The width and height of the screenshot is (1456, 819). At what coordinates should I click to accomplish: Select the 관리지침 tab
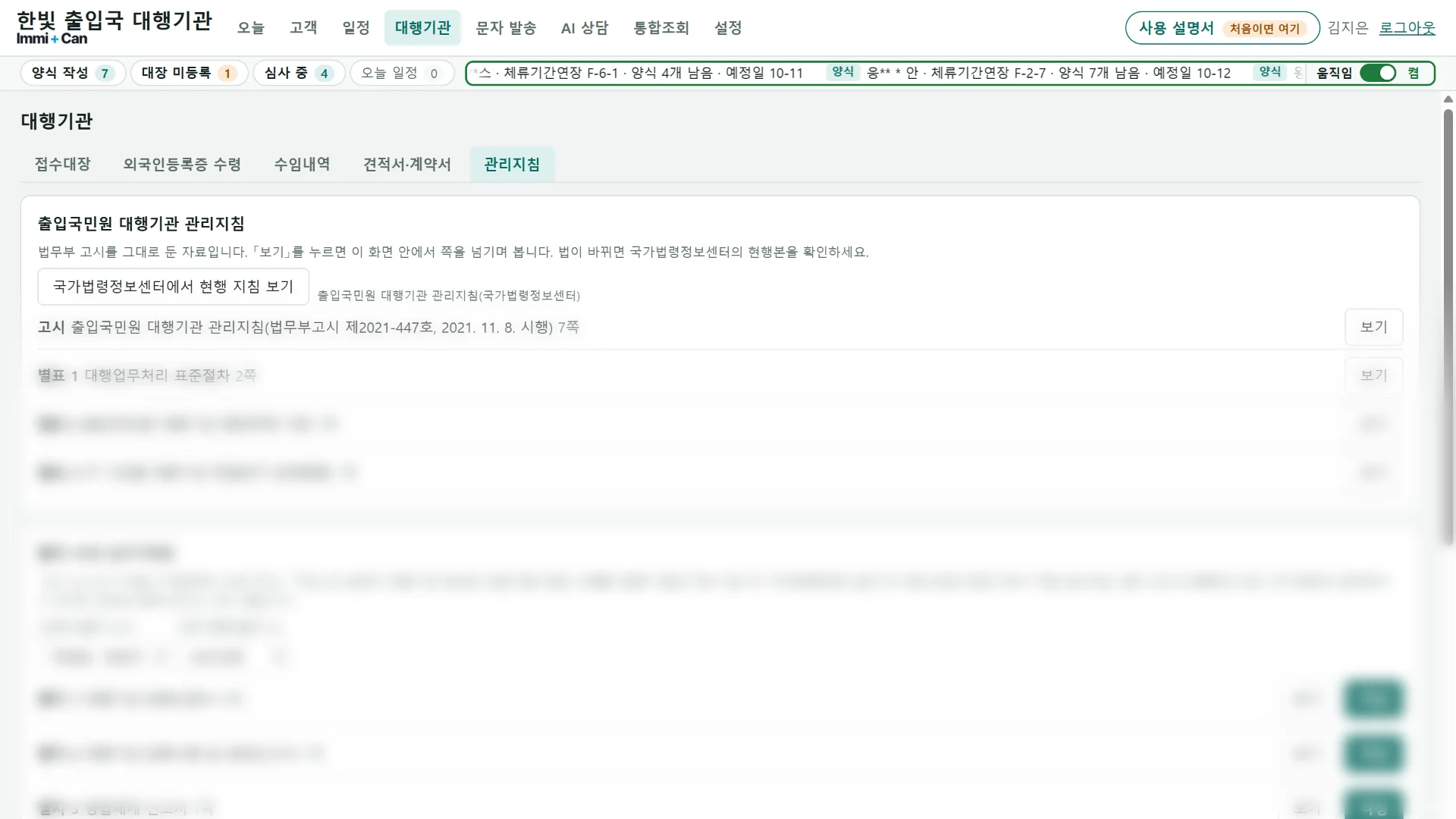pyautogui.click(x=512, y=165)
